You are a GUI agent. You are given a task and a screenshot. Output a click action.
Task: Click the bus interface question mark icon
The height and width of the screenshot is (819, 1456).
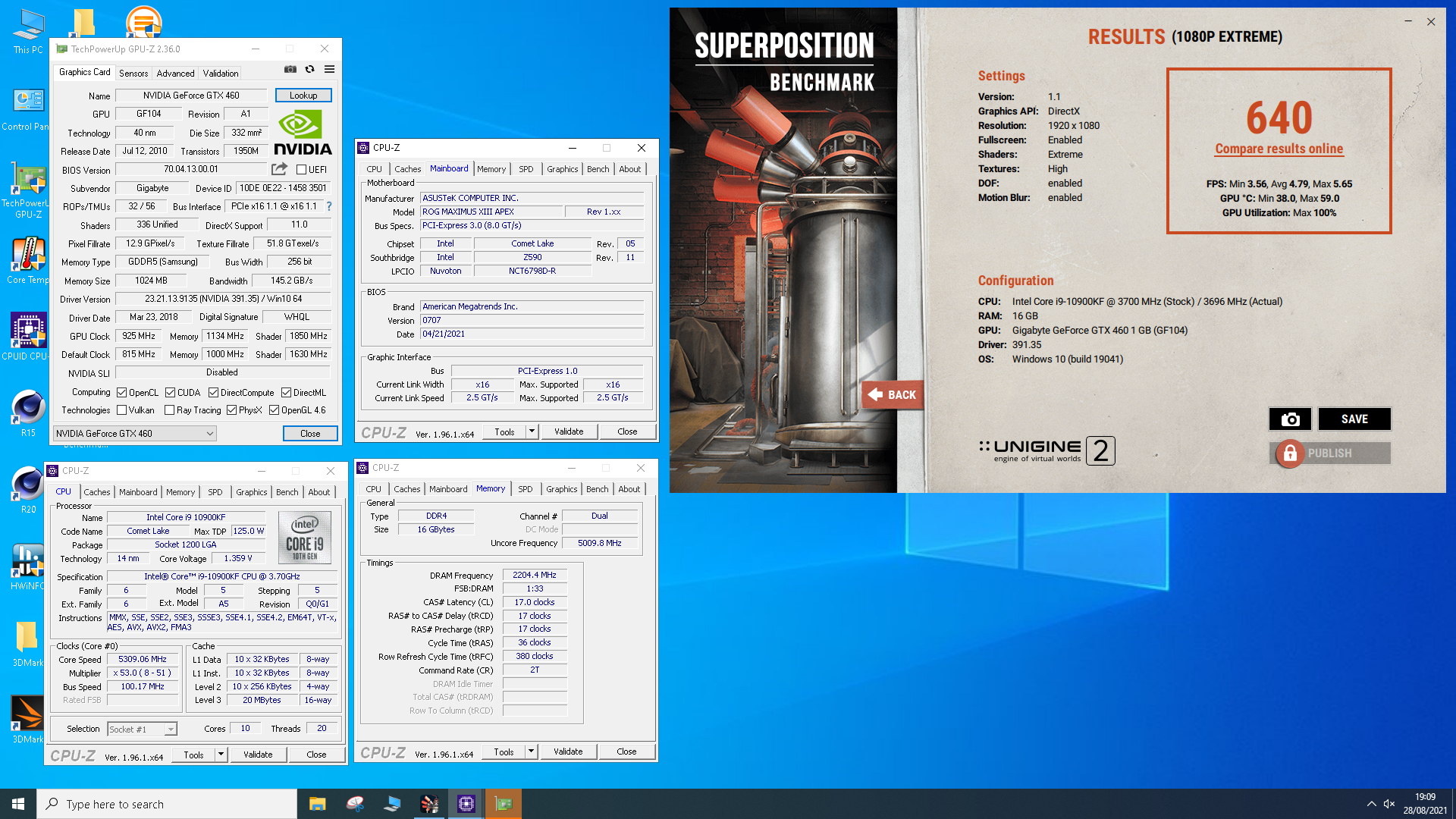(x=329, y=206)
